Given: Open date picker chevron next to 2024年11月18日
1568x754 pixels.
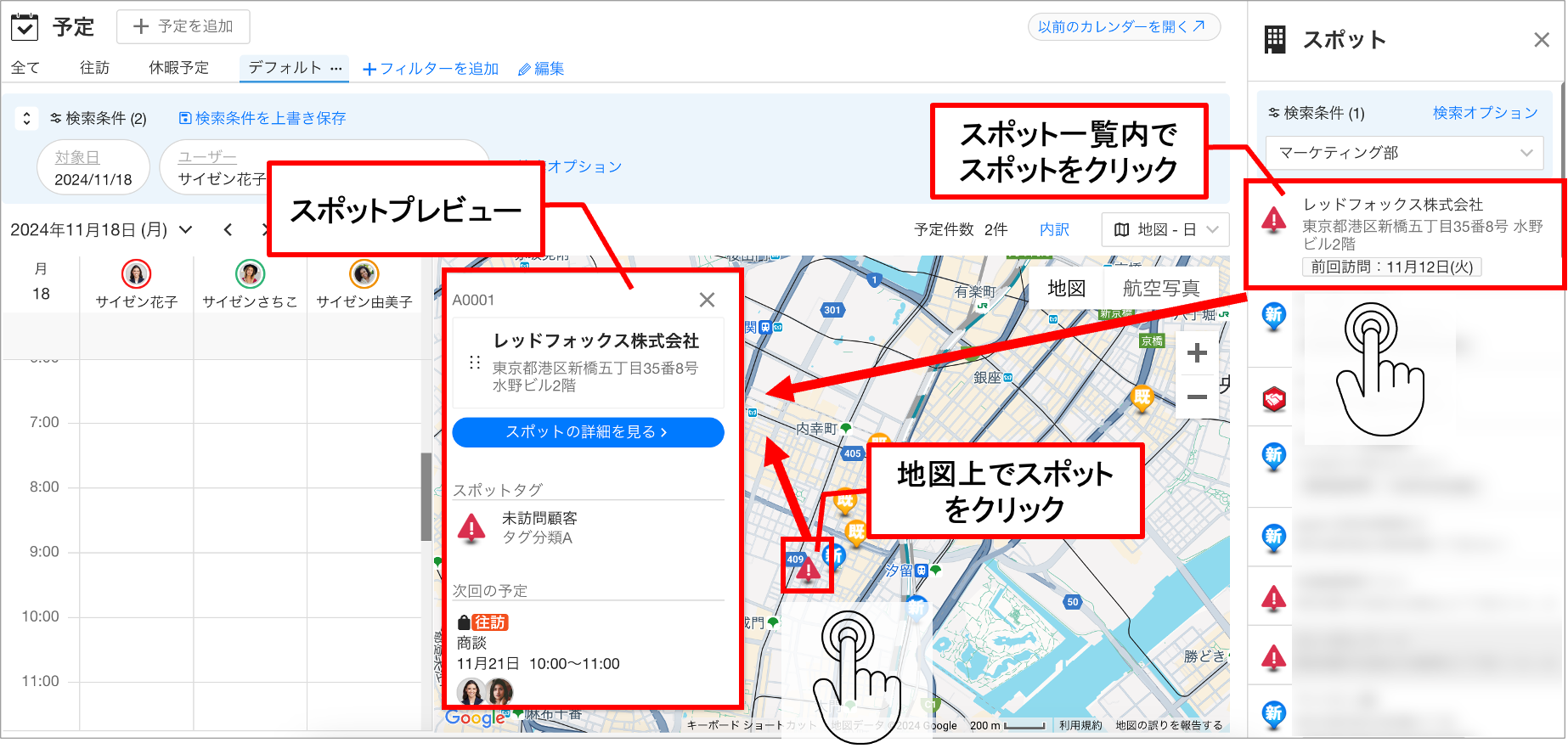Looking at the screenshot, I should coord(186,229).
